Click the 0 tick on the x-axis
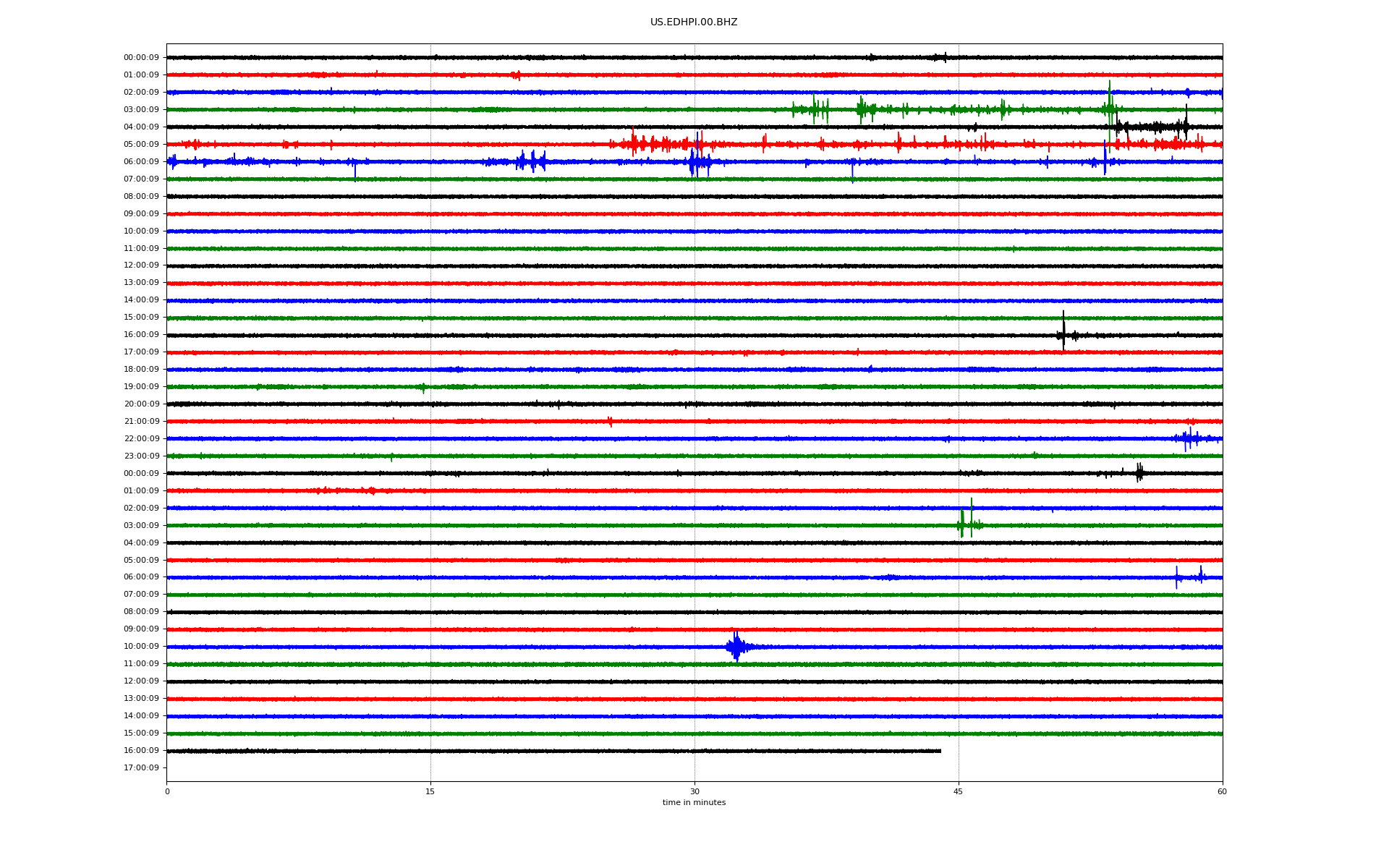The image size is (1389, 868). [x=167, y=791]
